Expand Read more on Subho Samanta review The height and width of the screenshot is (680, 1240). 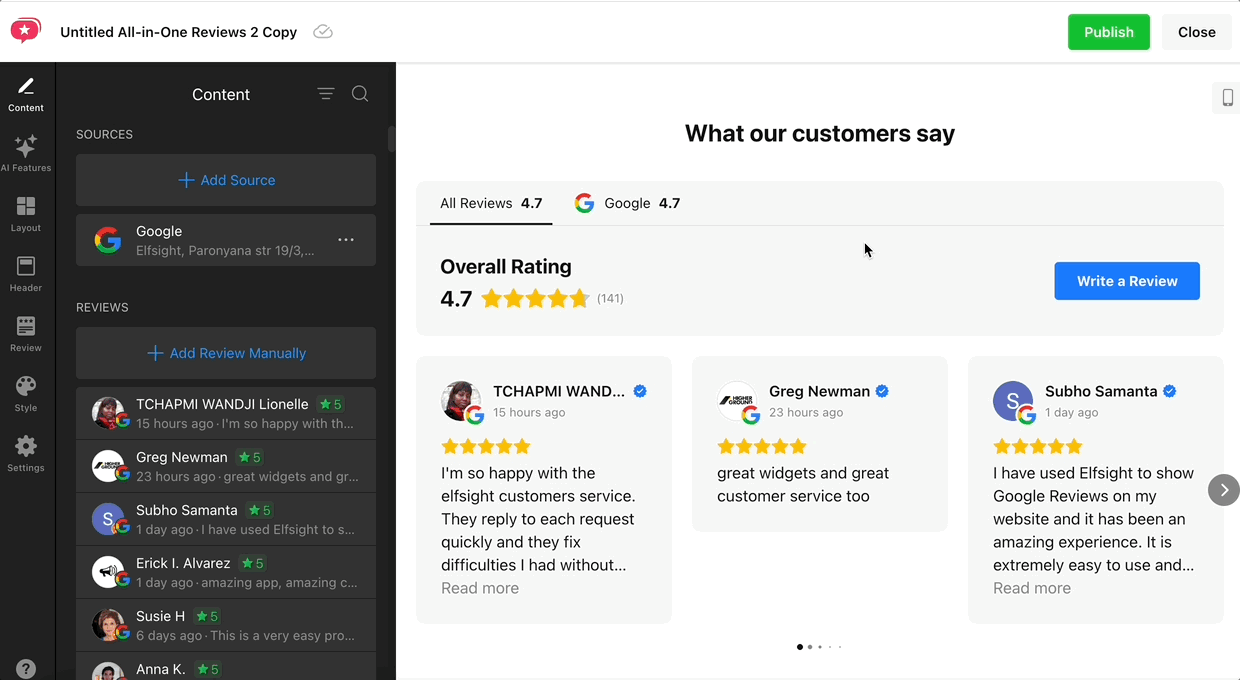click(x=1031, y=588)
